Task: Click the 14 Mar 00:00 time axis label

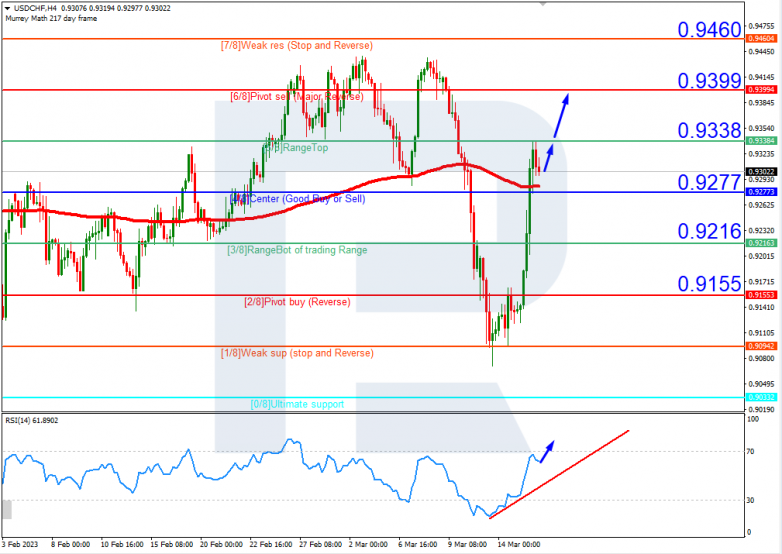Action: point(519,544)
